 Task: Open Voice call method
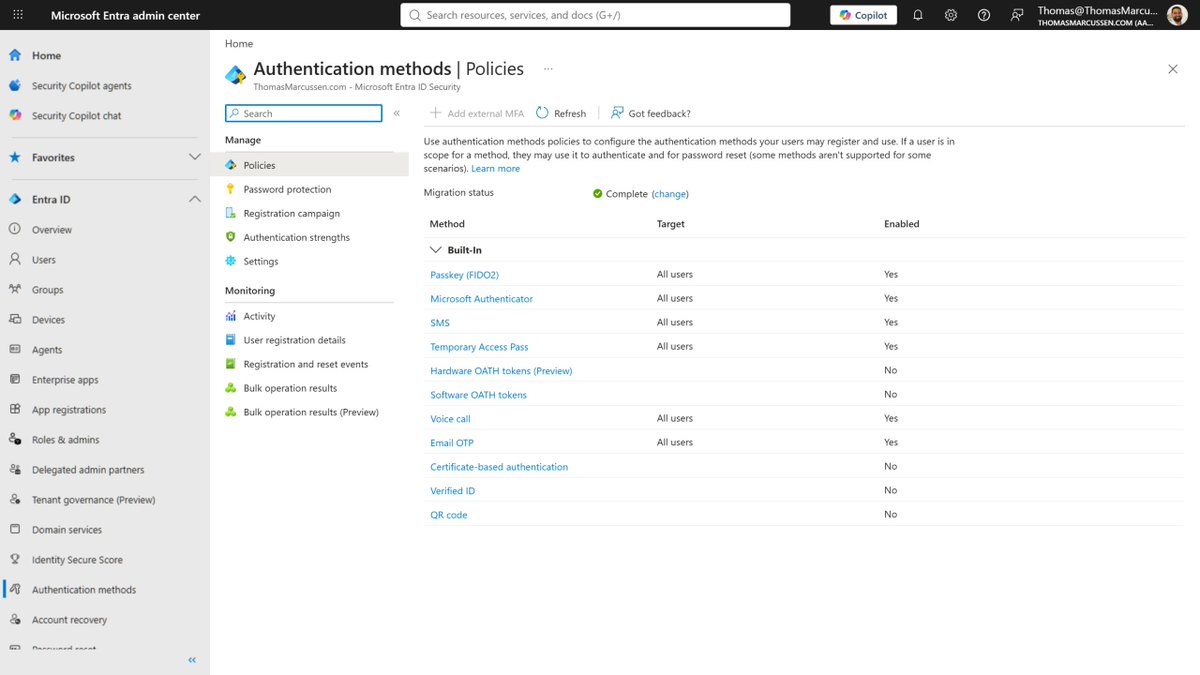450,418
